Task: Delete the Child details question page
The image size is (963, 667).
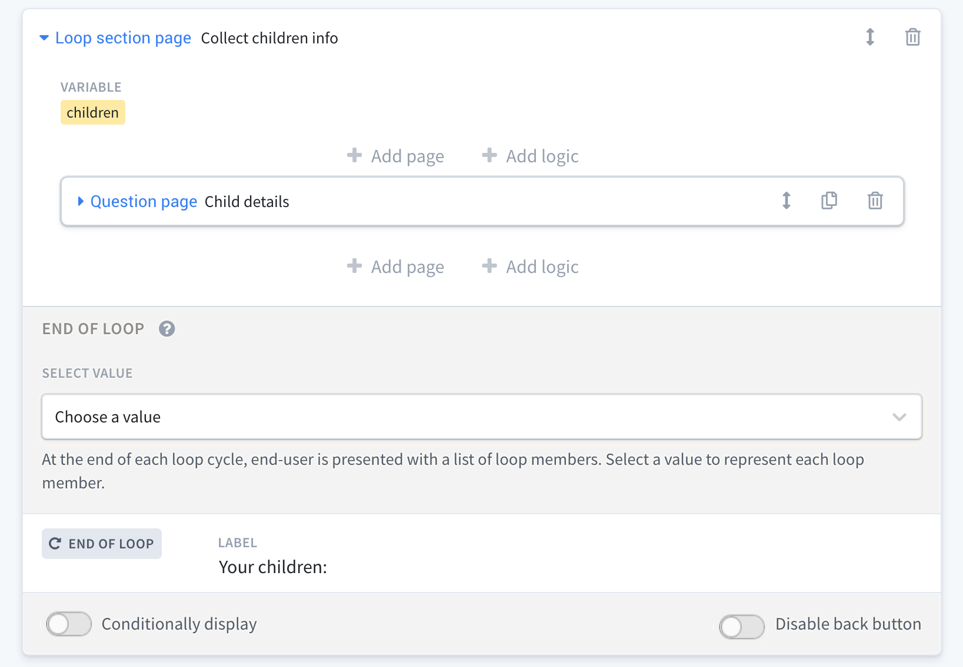Action: (x=875, y=201)
